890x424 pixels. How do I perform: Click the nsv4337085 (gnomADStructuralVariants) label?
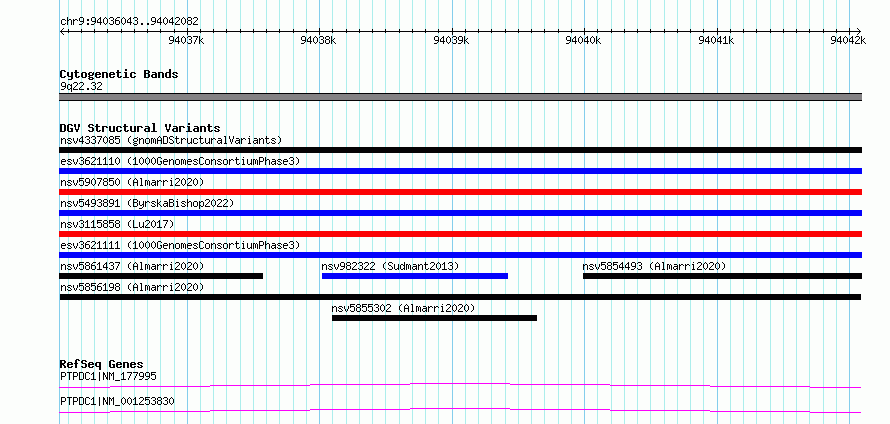click(171, 140)
